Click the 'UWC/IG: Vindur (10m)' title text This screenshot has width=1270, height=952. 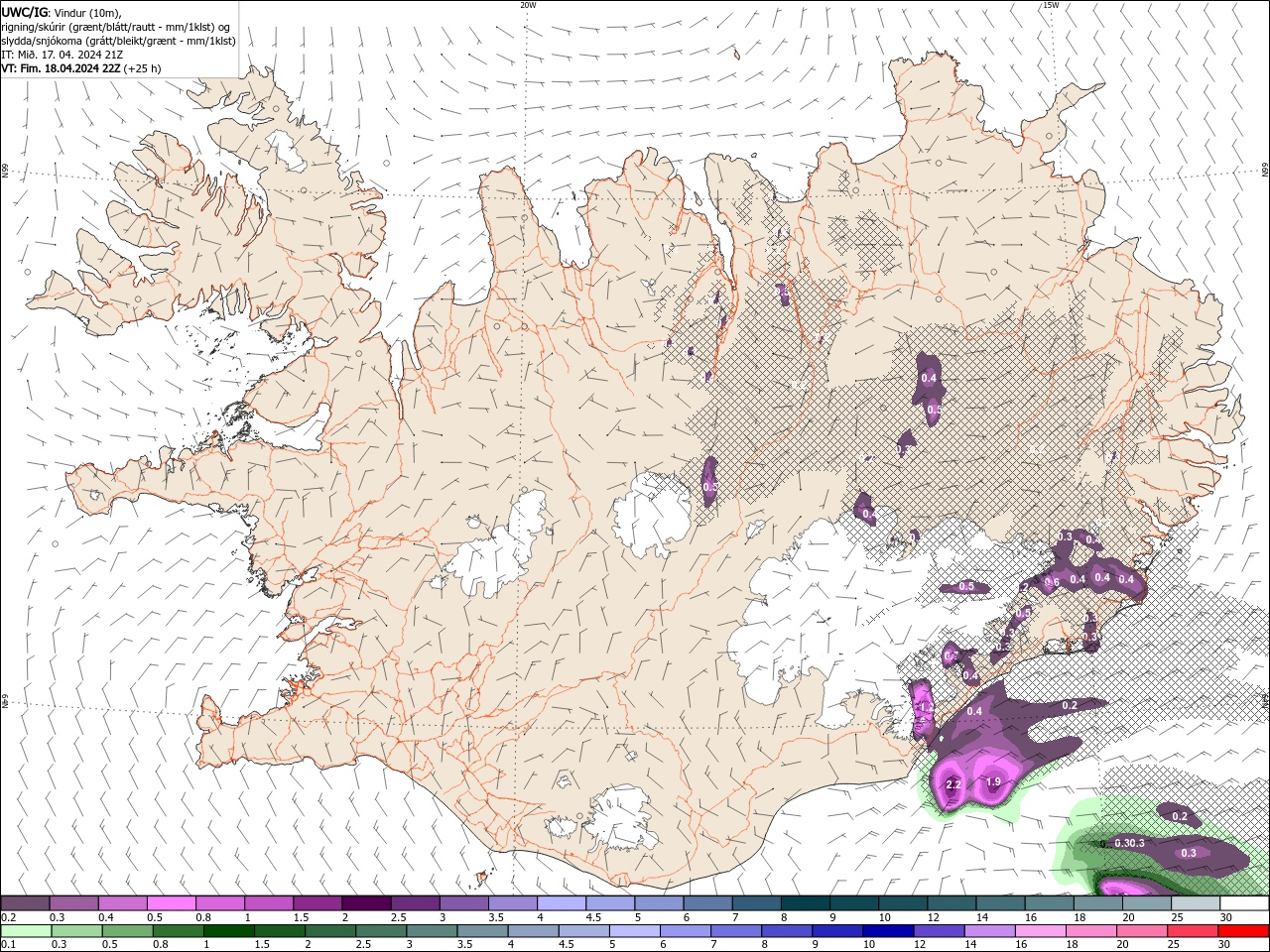click(61, 12)
